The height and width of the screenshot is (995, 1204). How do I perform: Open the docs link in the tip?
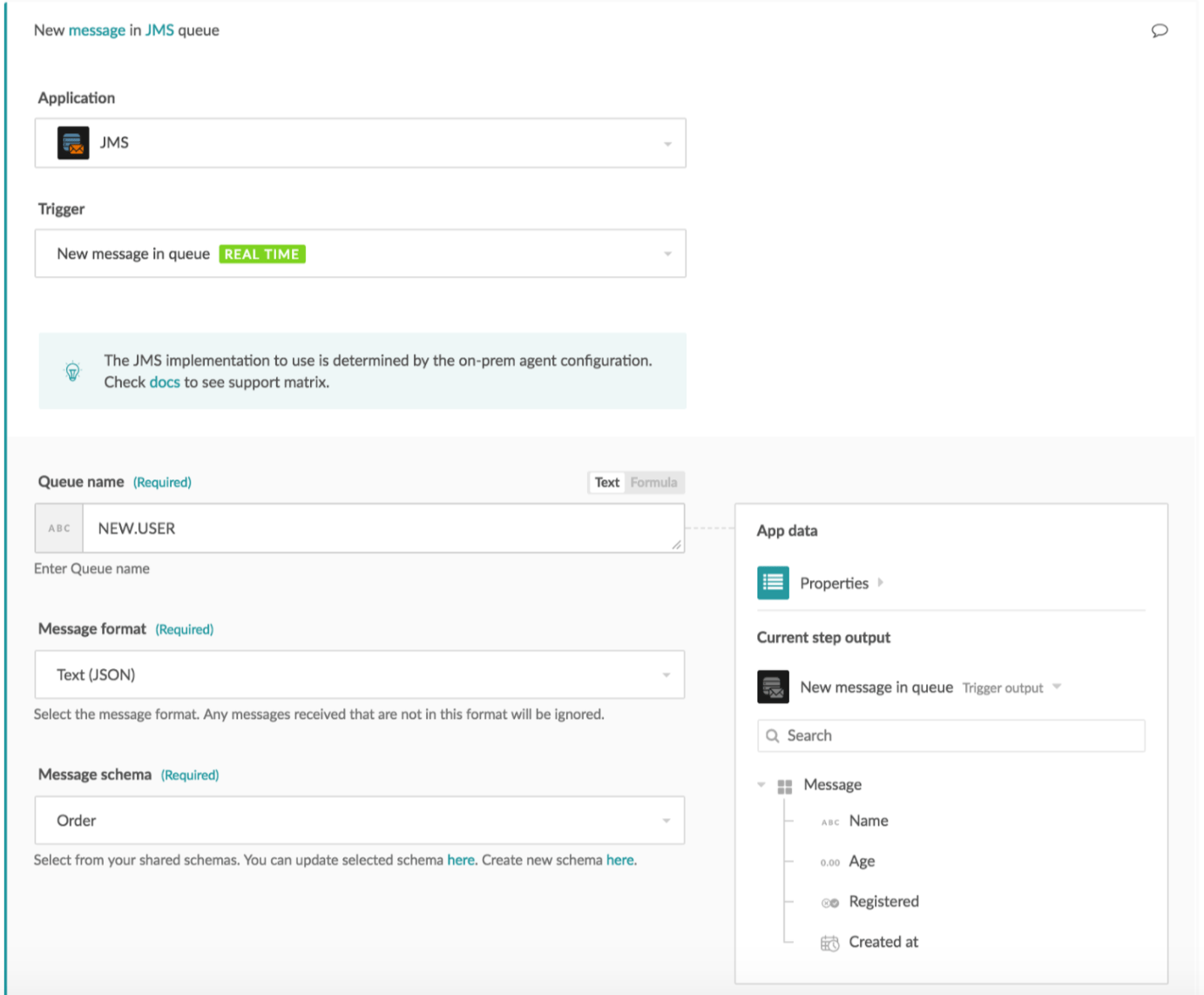(x=165, y=382)
